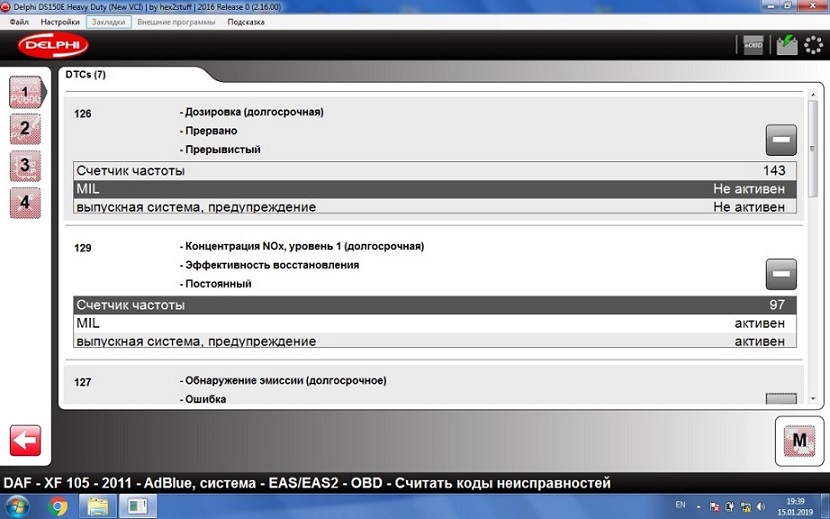This screenshot has height=519, width=830.
Task: Open the Настройки menu
Action: coord(60,22)
